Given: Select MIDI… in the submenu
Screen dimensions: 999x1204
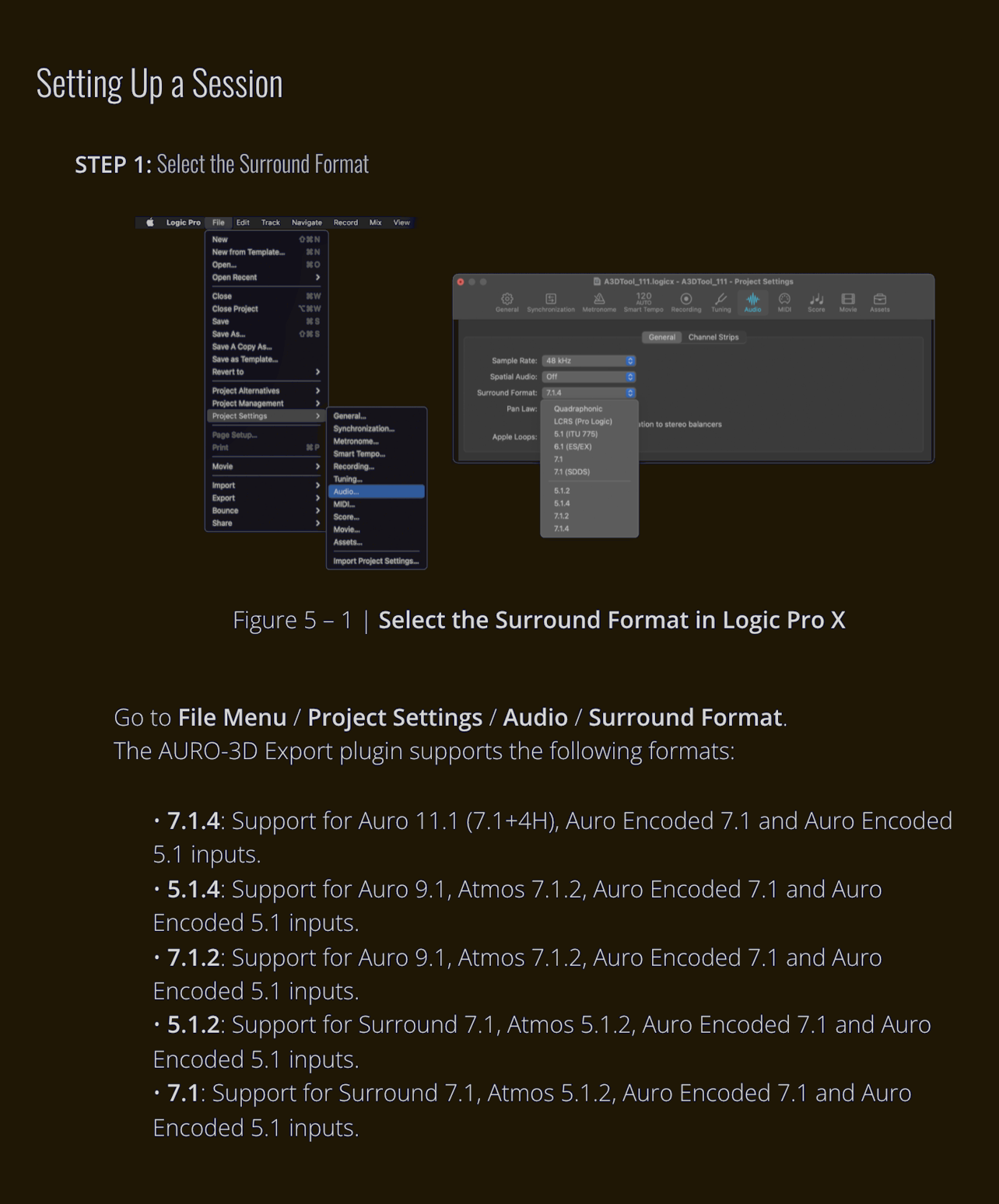Looking at the screenshot, I should 377,505.
